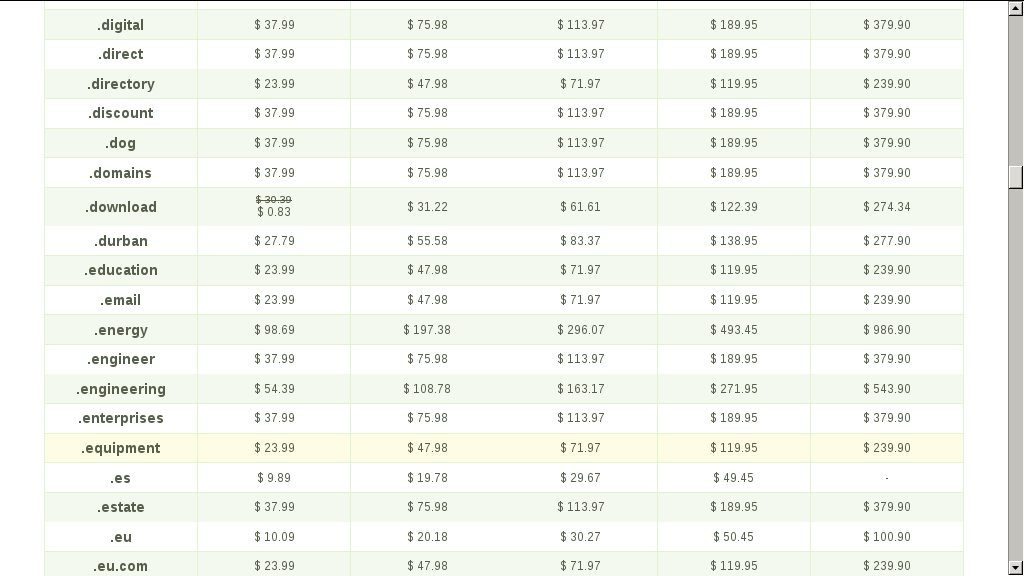Image resolution: width=1024 pixels, height=576 pixels.
Task: Select the .domains extension label
Action: [x=121, y=173]
